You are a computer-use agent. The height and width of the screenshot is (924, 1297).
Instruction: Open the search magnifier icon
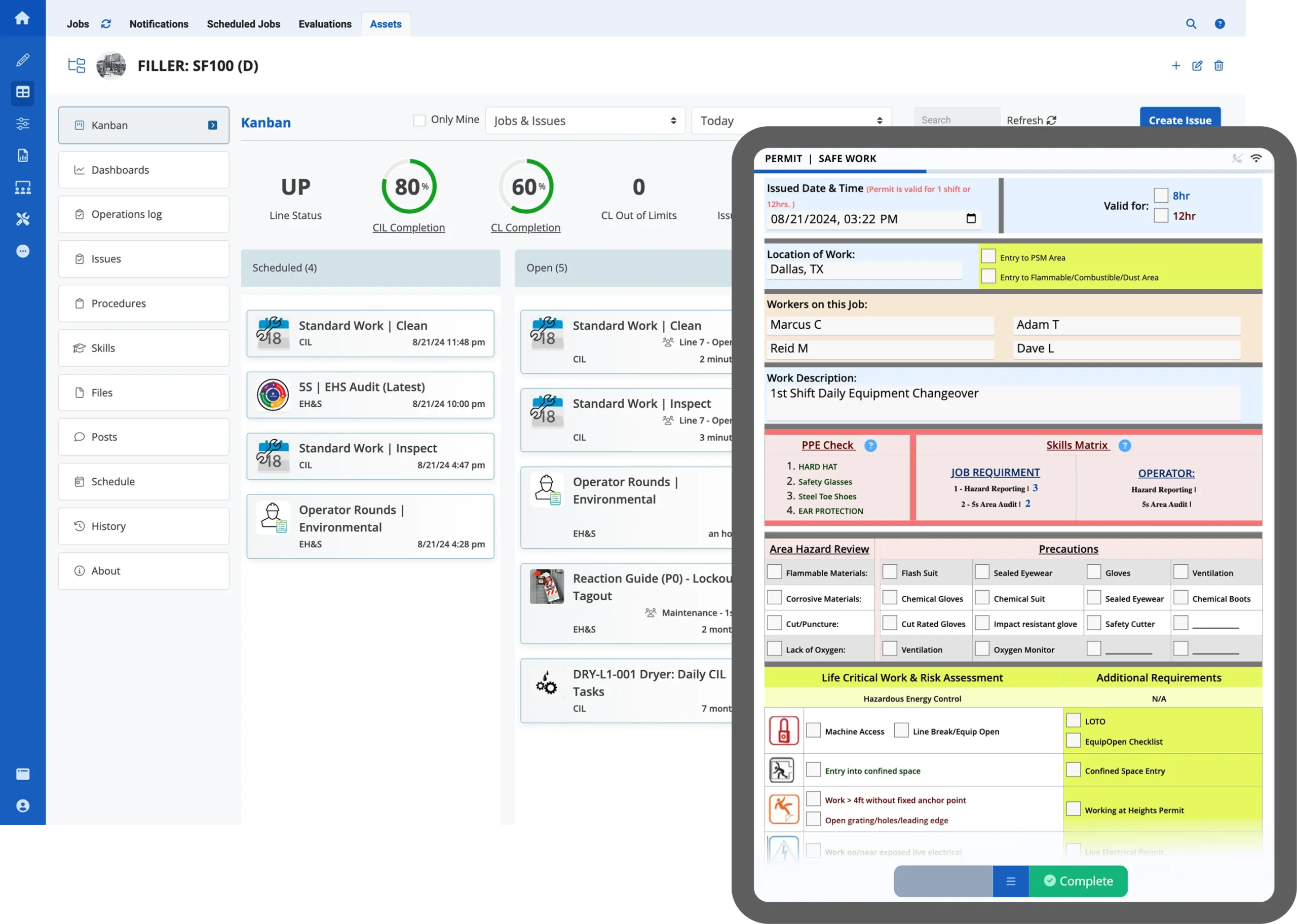coord(1191,24)
